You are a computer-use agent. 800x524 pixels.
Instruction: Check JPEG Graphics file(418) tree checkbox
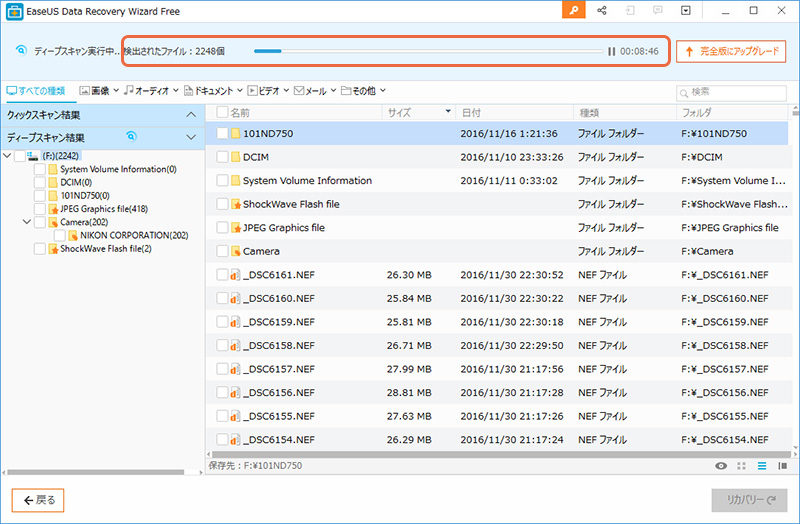coord(40,209)
